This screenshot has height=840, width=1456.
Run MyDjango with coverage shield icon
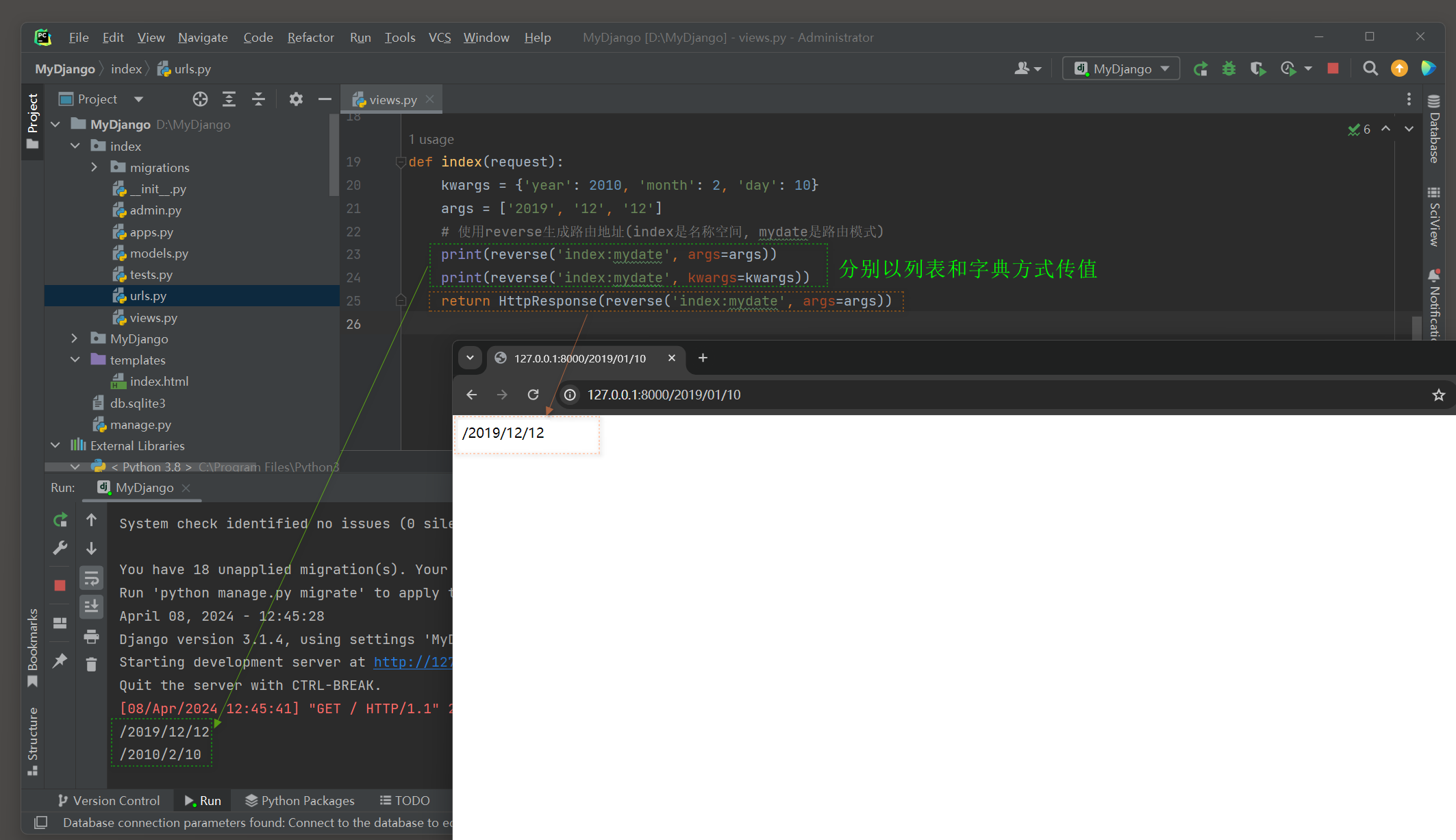1257,69
